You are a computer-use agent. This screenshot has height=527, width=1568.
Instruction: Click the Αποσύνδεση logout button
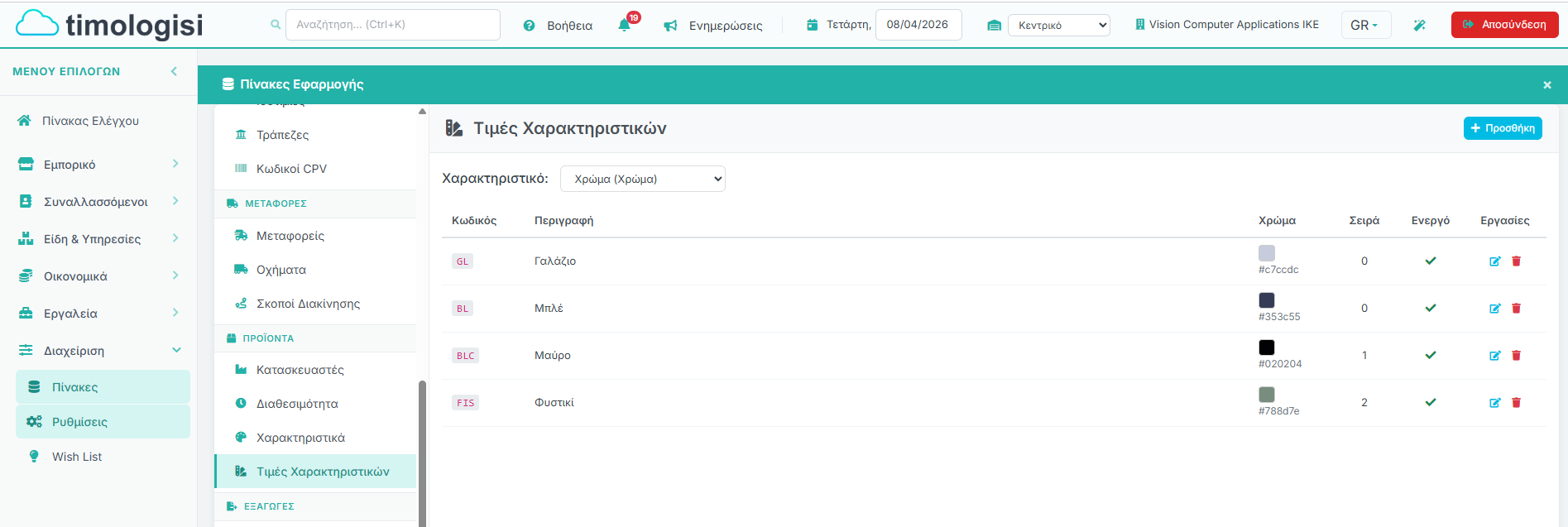click(1504, 25)
